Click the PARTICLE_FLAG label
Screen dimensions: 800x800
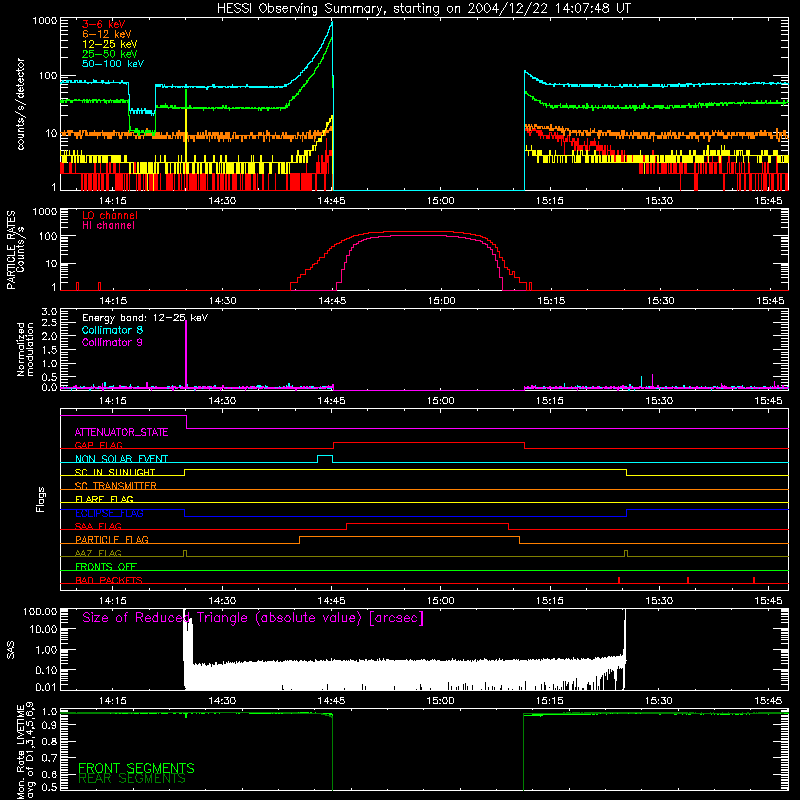112,540
